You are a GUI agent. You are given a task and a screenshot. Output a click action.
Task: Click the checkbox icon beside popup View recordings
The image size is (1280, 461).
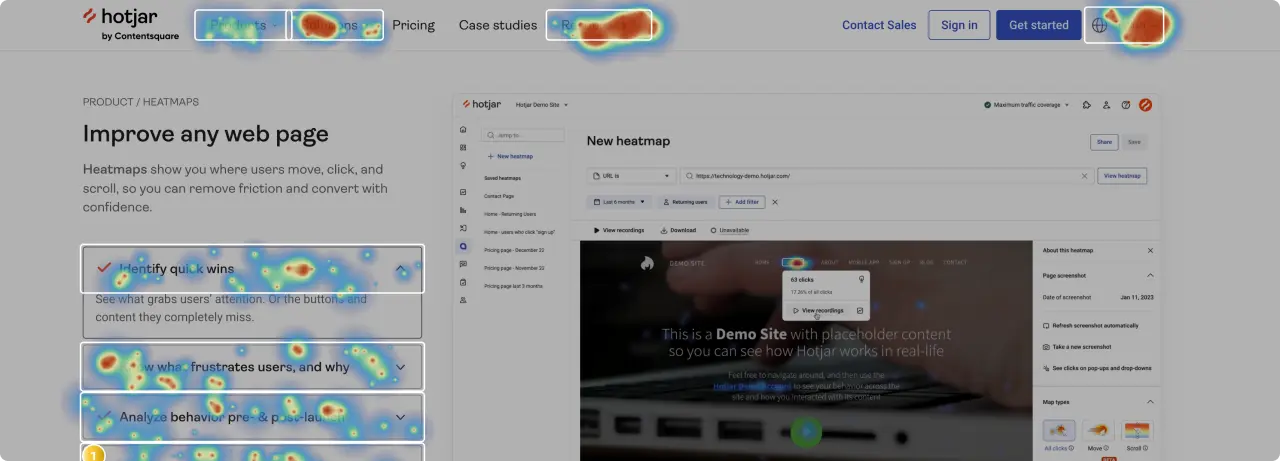[860, 311]
